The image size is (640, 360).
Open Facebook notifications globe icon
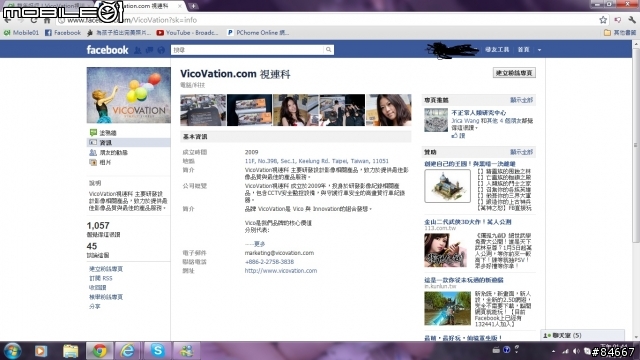(x=161, y=50)
